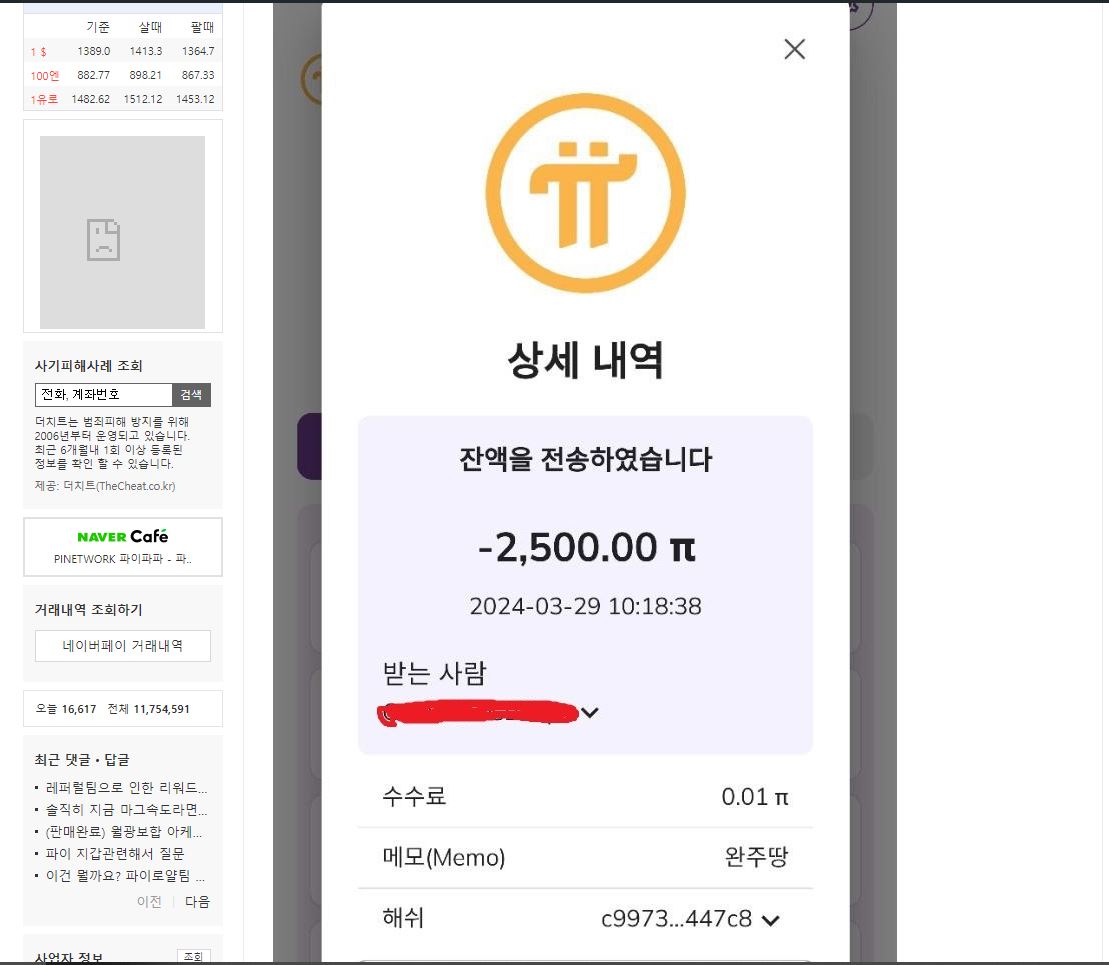Click the memo value 완주땅

(756, 857)
